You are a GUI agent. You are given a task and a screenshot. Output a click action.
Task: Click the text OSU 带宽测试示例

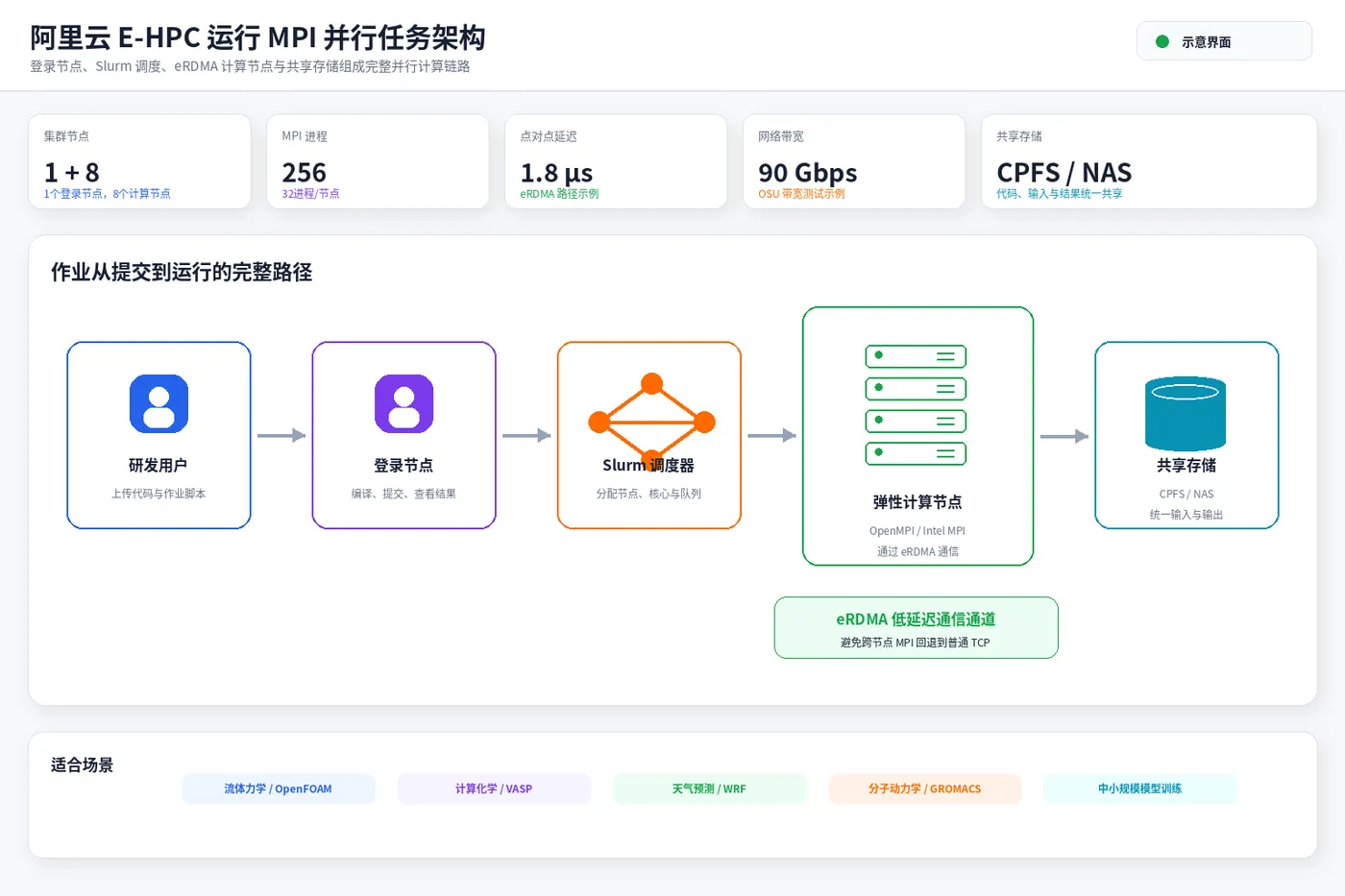click(x=801, y=194)
